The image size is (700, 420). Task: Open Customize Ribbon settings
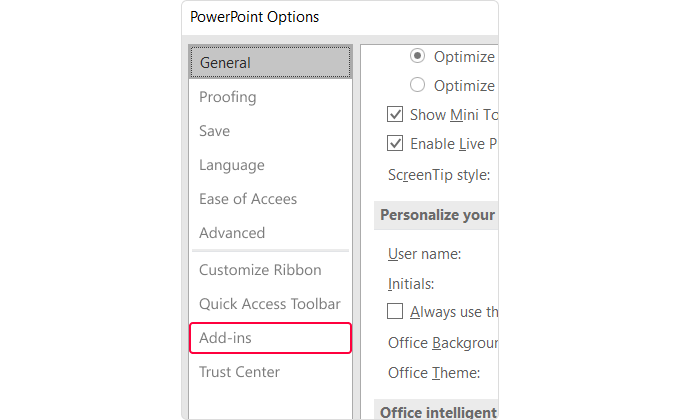click(260, 270)
